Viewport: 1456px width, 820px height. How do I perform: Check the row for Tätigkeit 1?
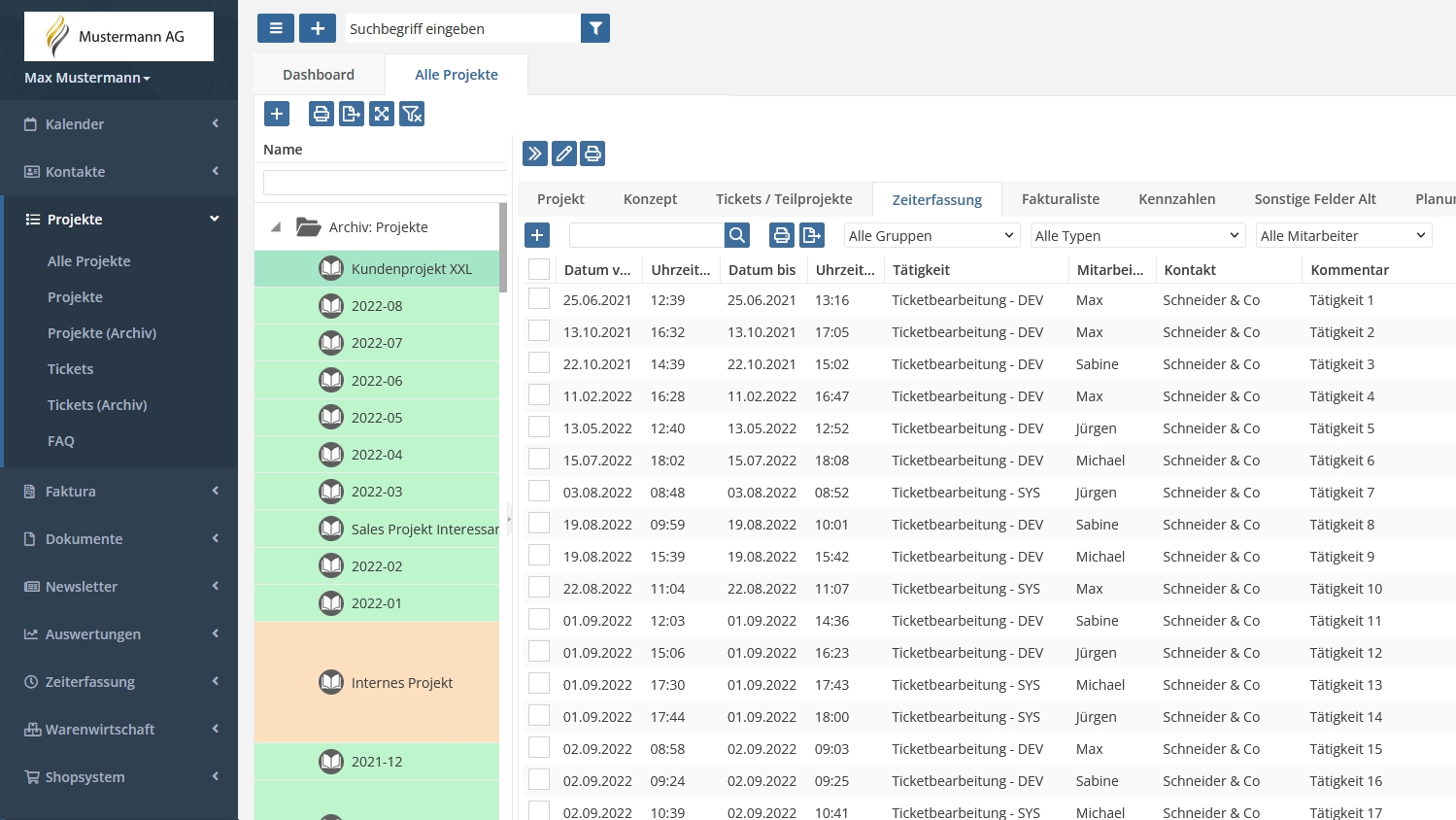click(539, 299)
